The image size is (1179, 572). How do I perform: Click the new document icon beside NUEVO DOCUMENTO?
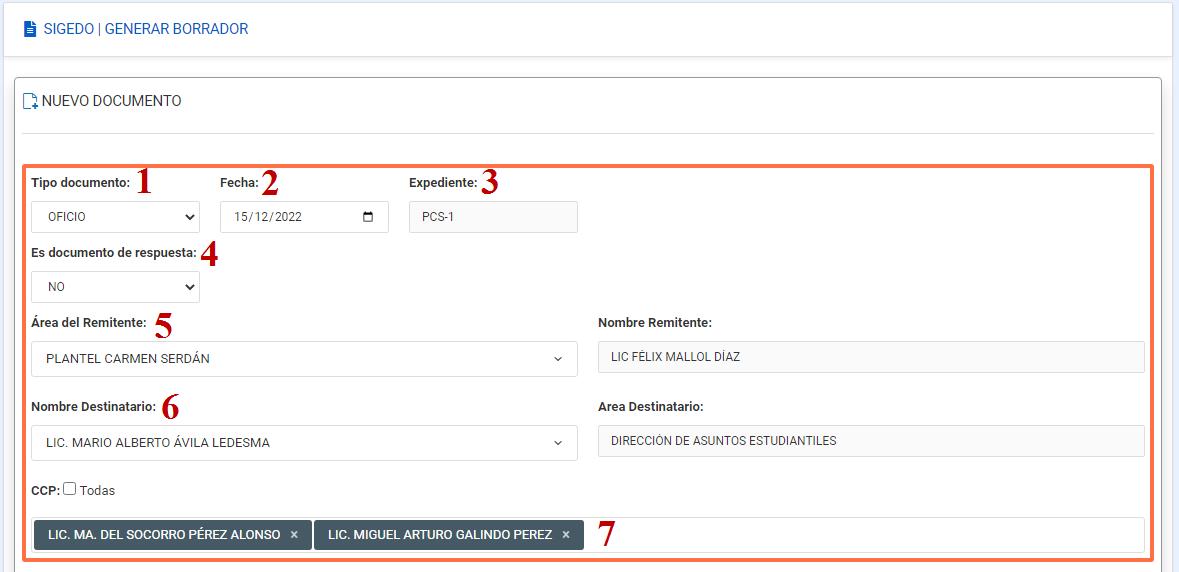[x=30, y=101]
